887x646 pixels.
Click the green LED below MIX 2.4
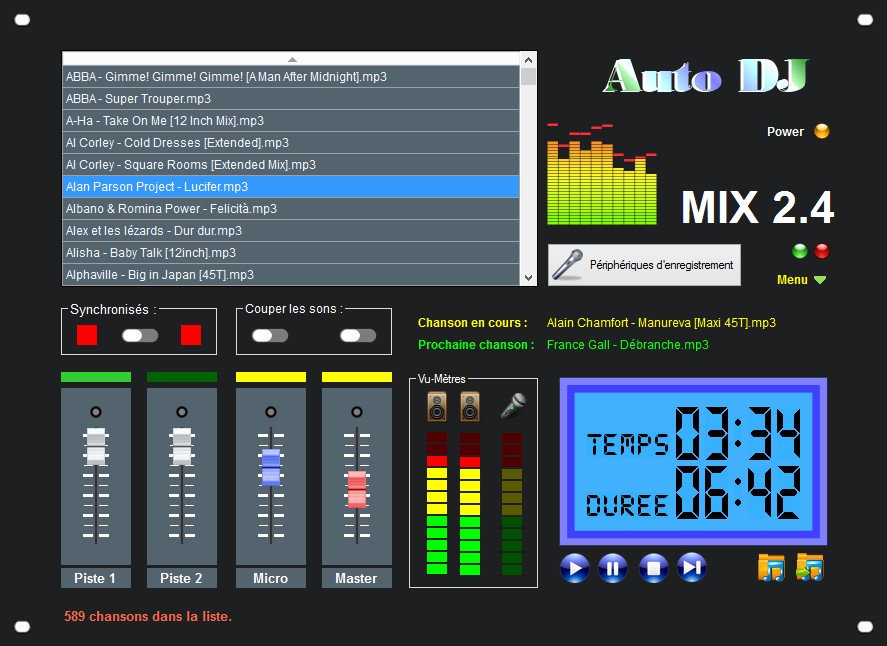pos(799,251)
